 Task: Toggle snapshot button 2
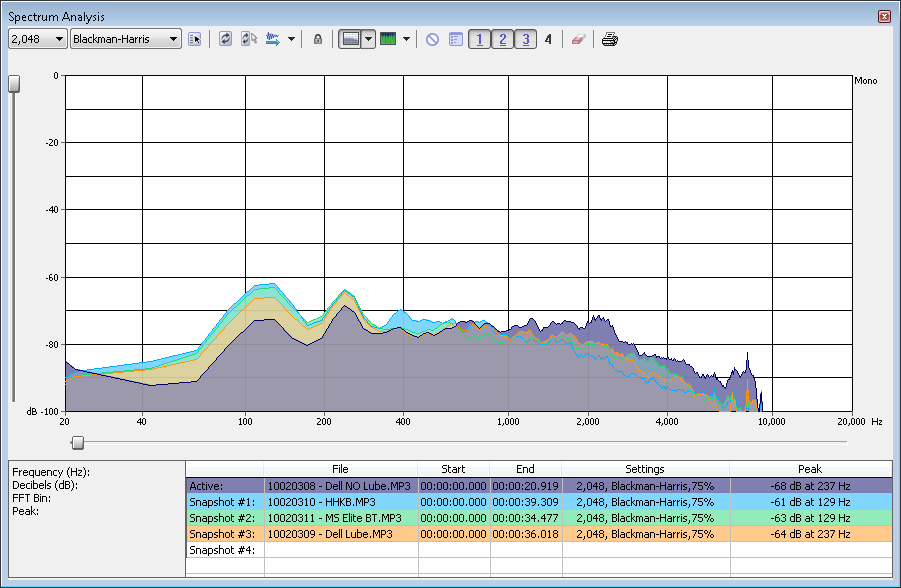502,39
